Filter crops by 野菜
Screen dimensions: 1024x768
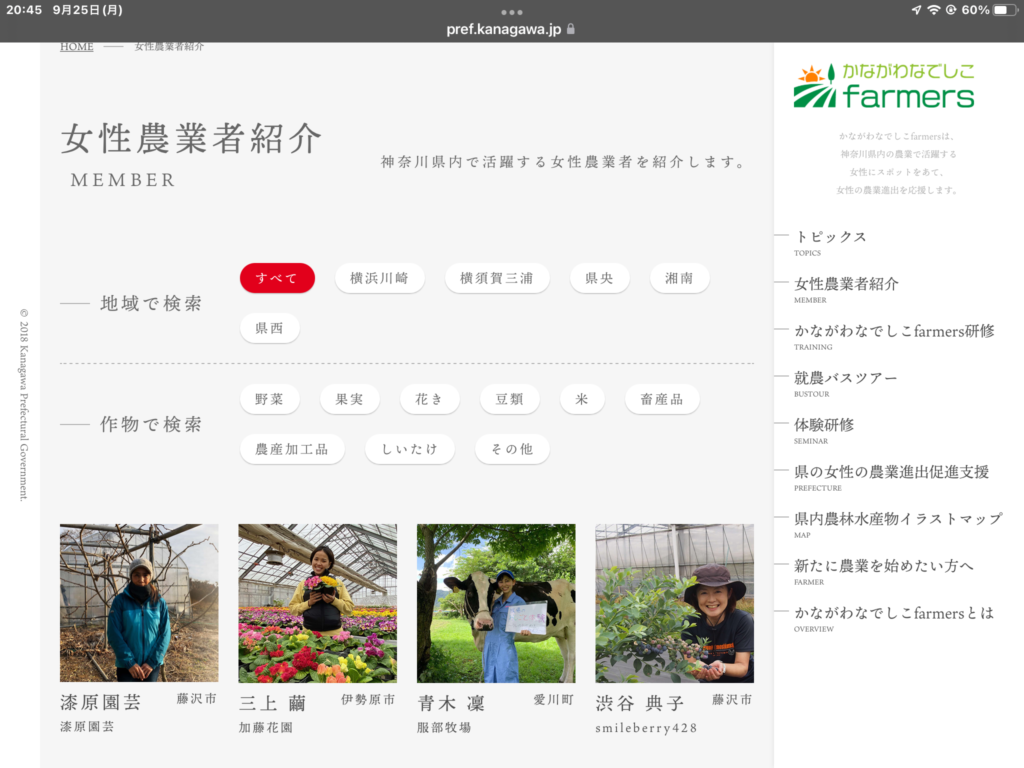pyautogui.click(x=270, y=399)
